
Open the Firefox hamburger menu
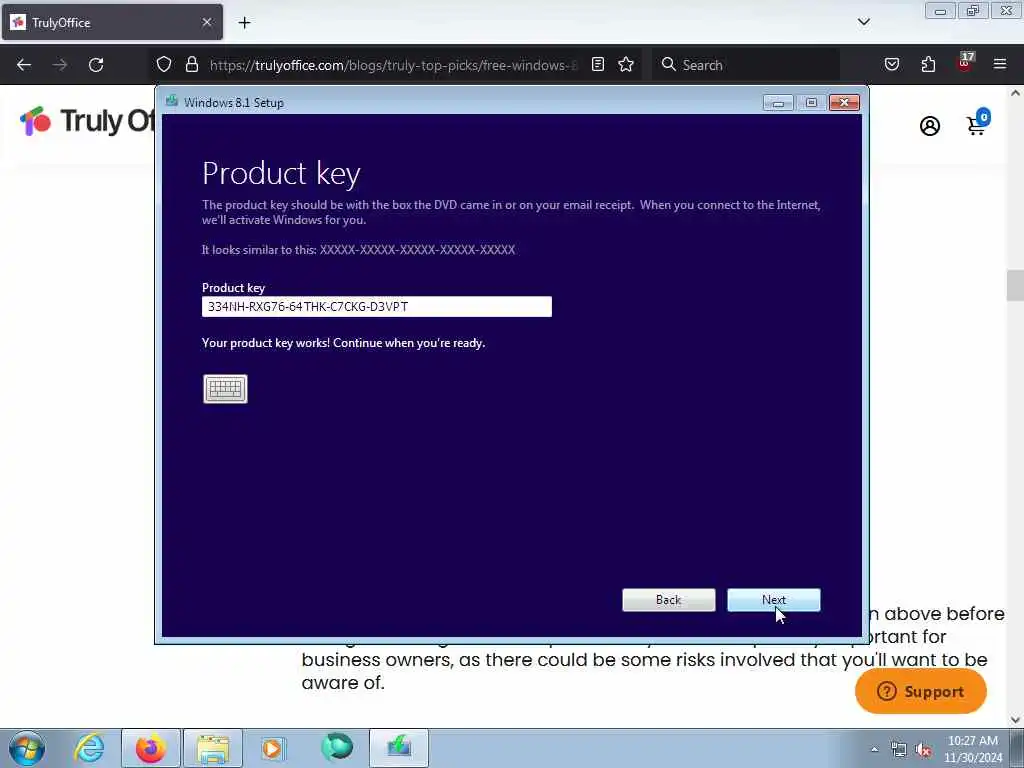pos(1000,65)
